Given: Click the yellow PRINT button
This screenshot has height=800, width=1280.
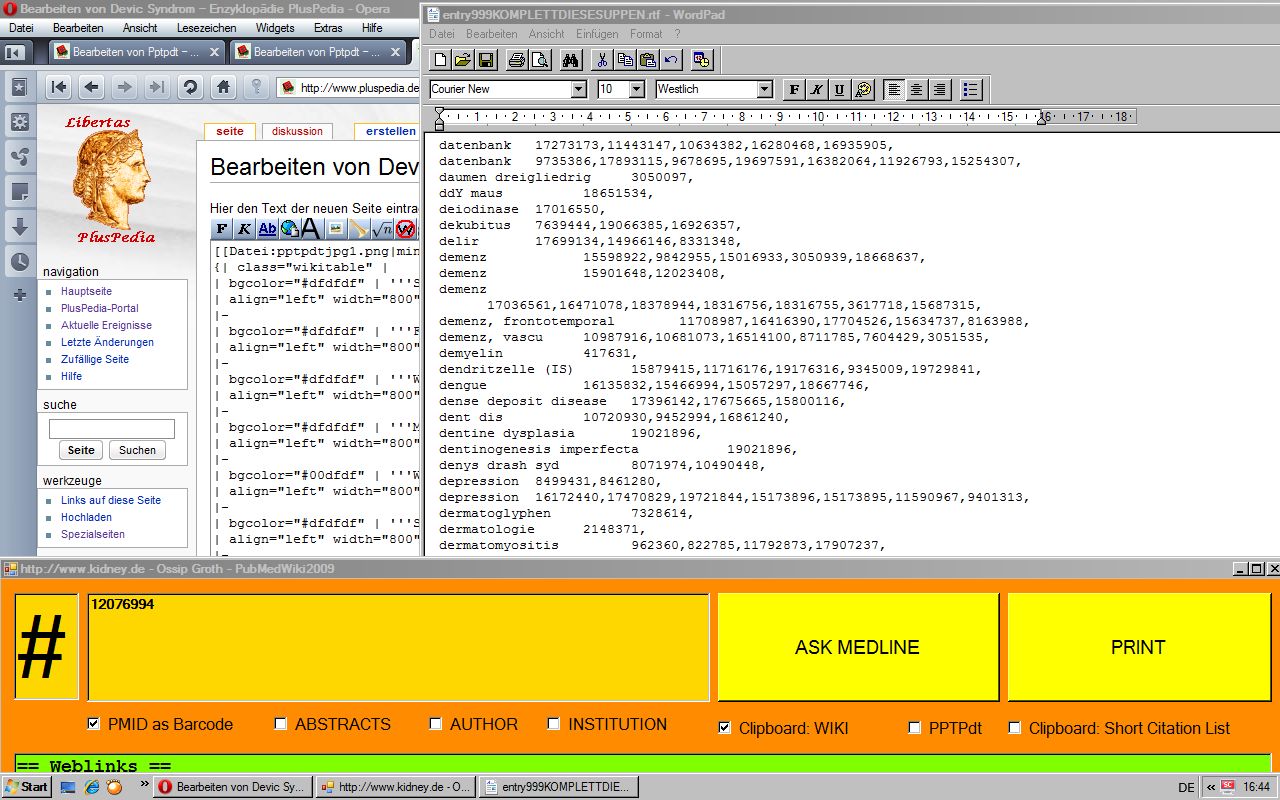Looking at the screenshot, I should [1138, 647].
